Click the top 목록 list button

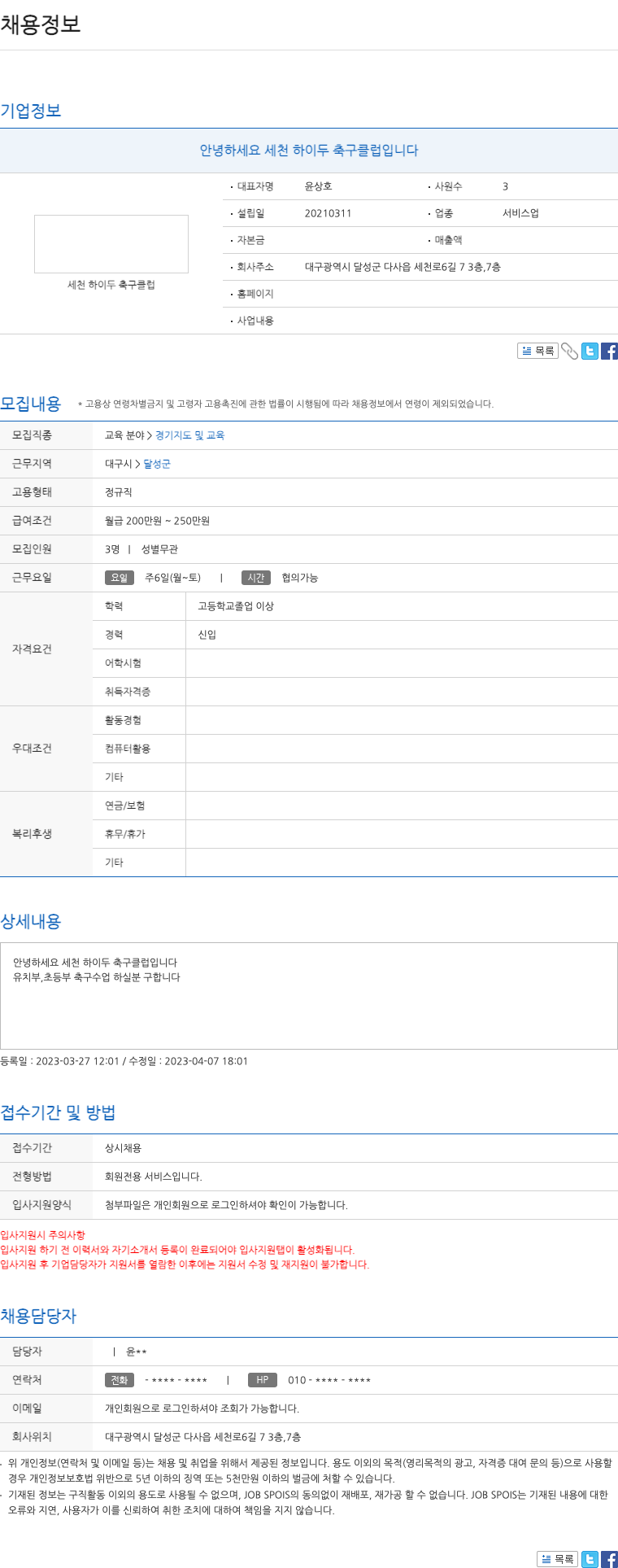[537, 351]
